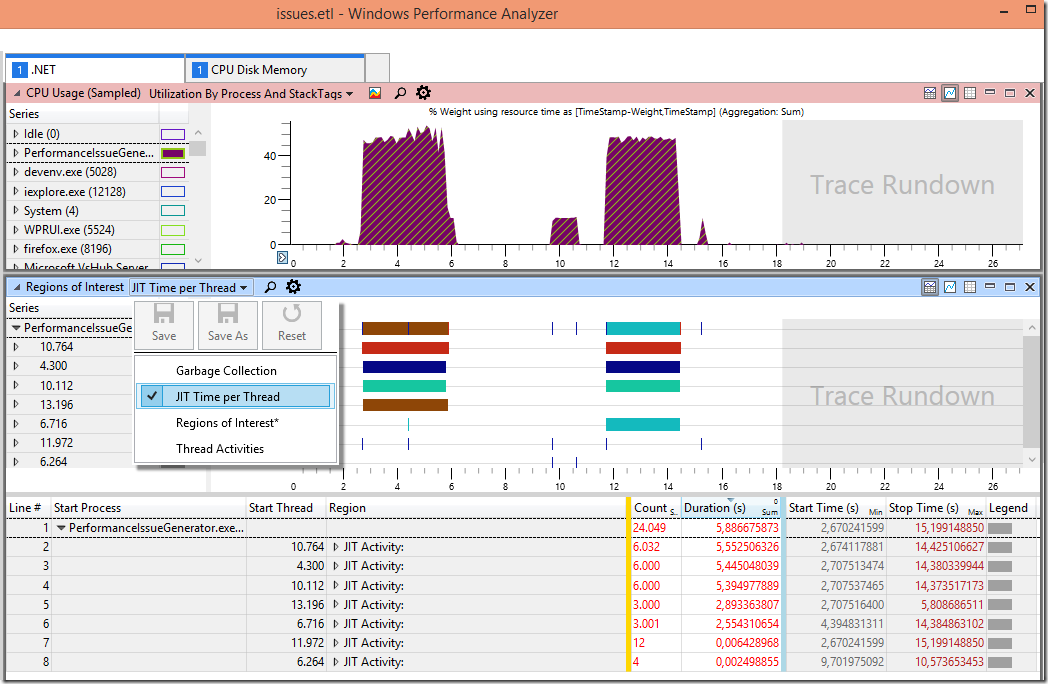Expand devenv.exe (5028) series
1048x684 pixels.
pyautogui.click(x=15, y=172)
